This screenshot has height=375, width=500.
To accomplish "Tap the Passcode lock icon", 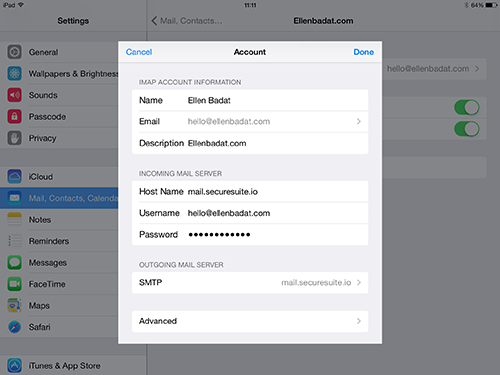I will pyautogui.click(x=14, y=117).
